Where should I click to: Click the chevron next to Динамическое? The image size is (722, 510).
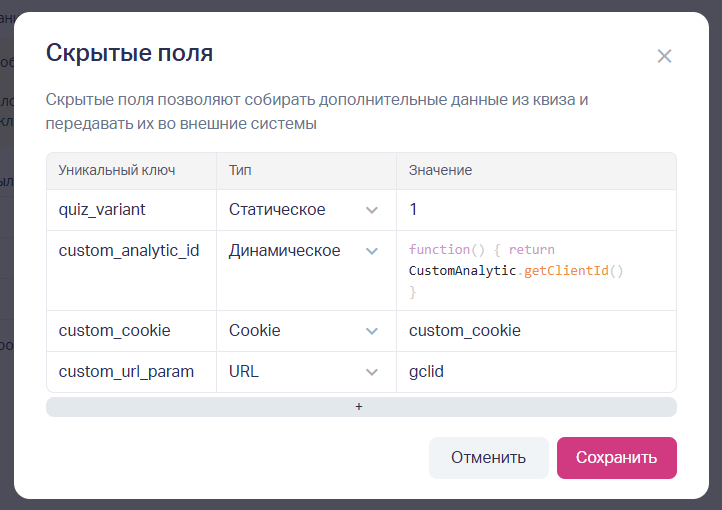click(372, 251)
